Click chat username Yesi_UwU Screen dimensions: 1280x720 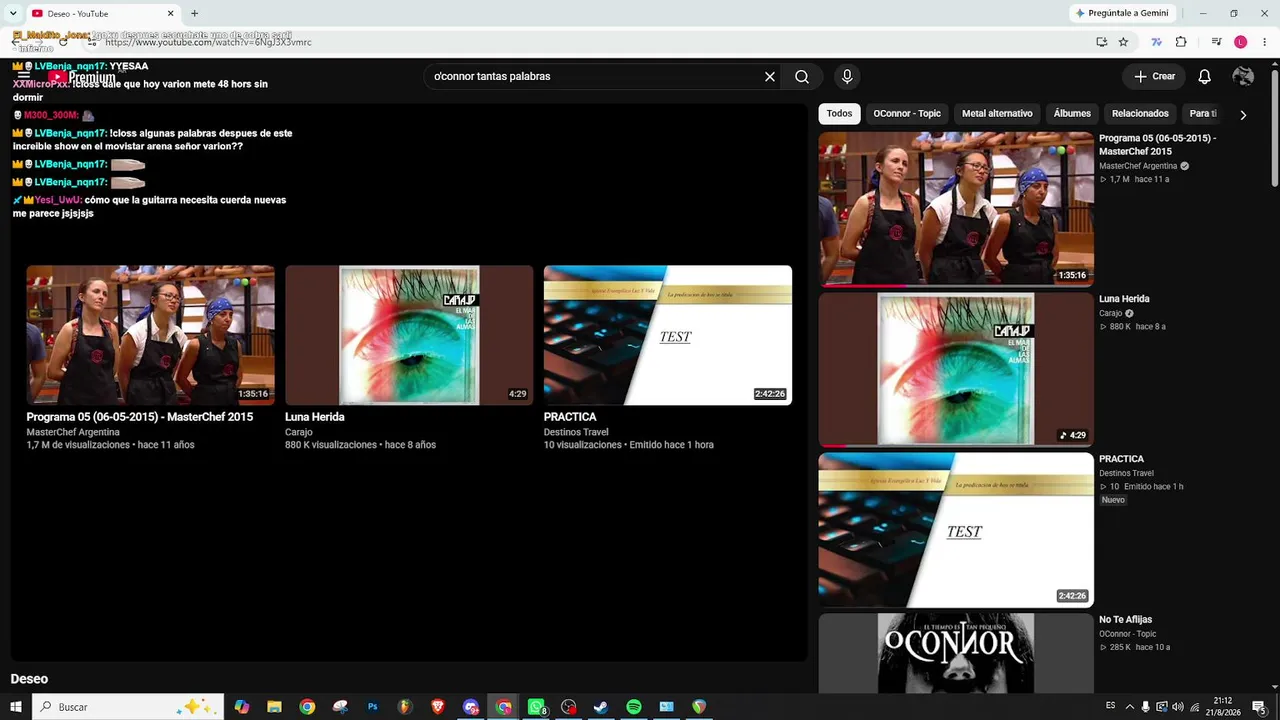(x=59, y=200)
